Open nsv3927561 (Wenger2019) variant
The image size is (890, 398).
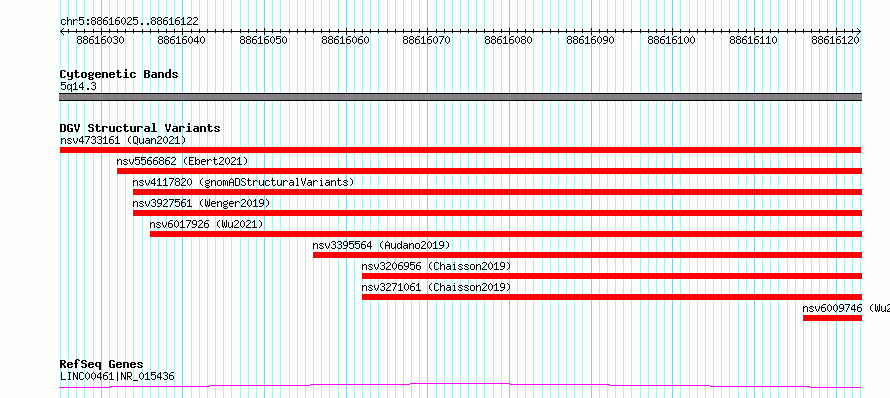click(x=201, y=203)
